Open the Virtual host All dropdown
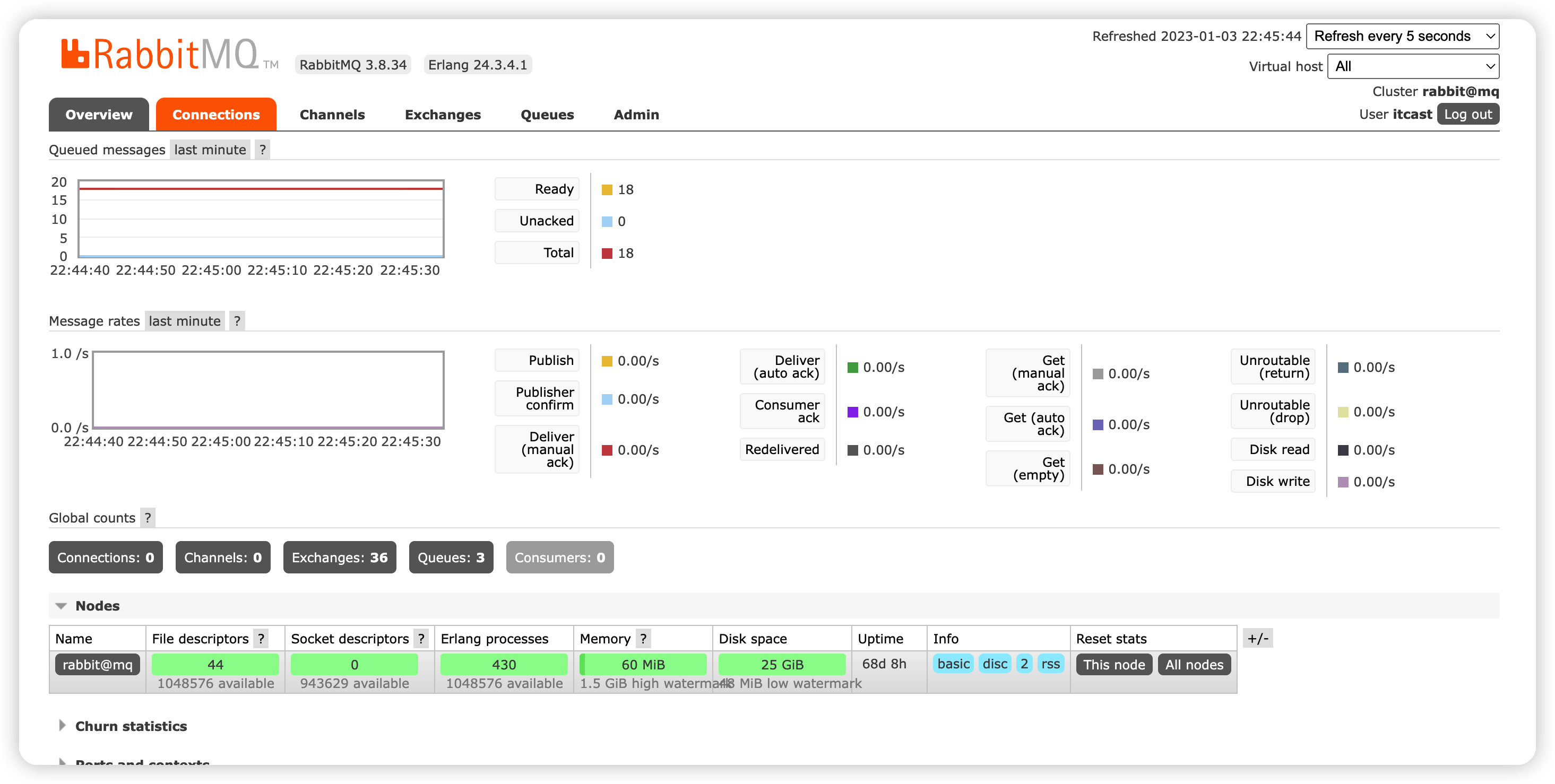The image size is (1555, 784). (1413, 66)
